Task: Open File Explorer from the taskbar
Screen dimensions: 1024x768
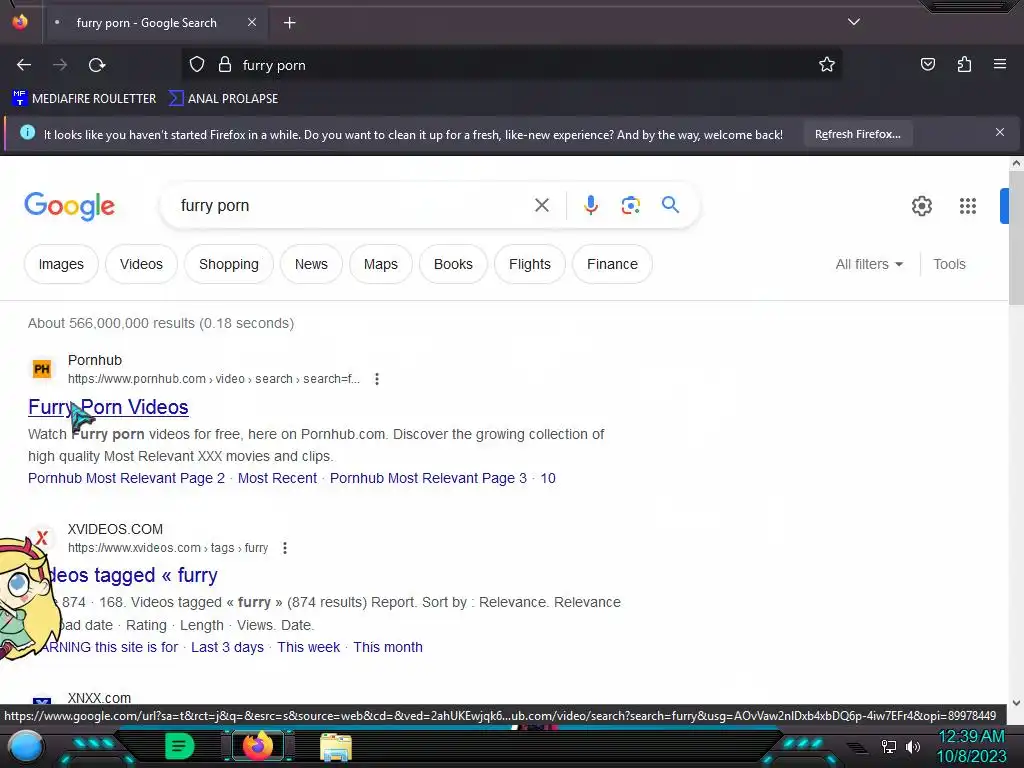Action: coord(336,747)
